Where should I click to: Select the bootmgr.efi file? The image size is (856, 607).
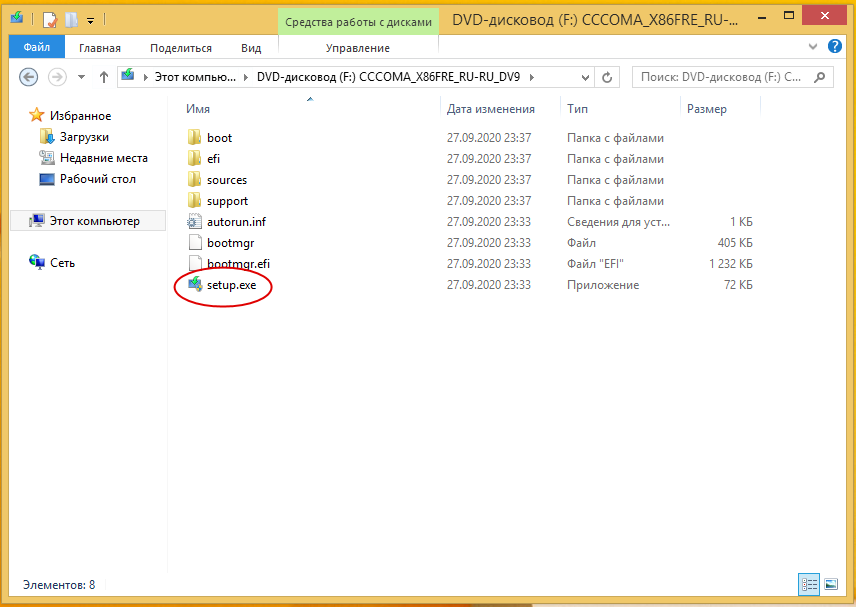click(238, 264)
